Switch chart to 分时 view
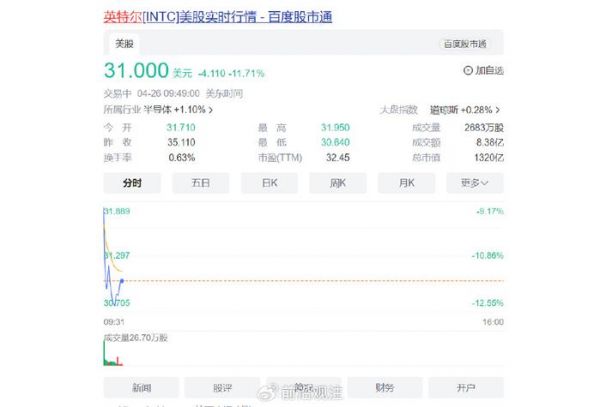This screenshot has width=600, height=407. click(132, 183)
